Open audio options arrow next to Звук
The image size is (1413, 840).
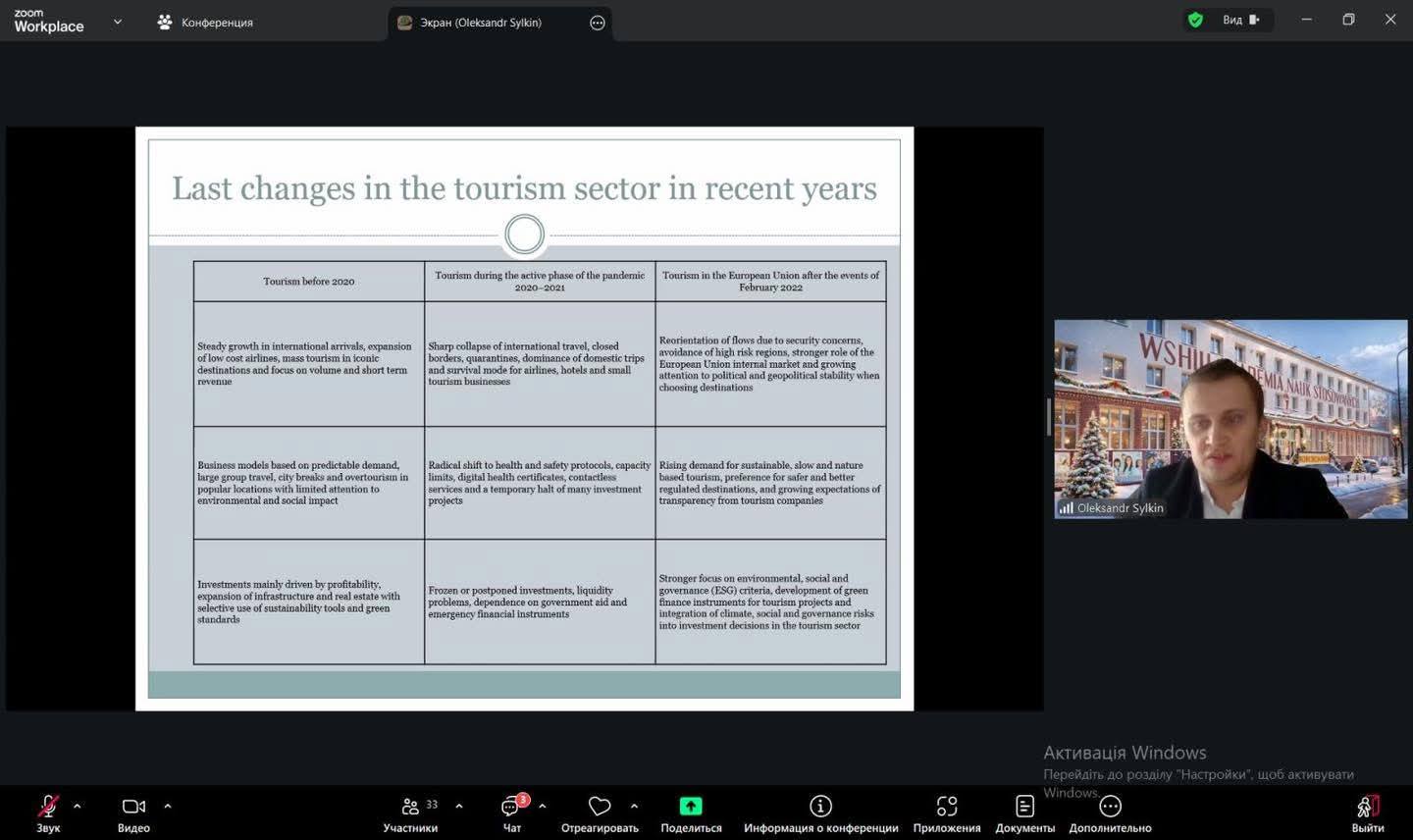(78, 807)
